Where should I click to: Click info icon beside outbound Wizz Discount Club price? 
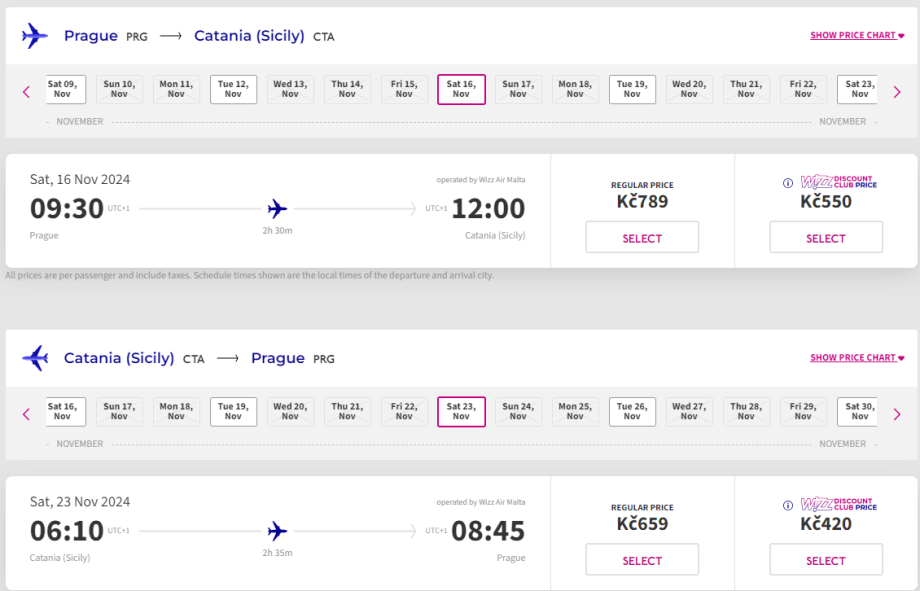[788, 183]
